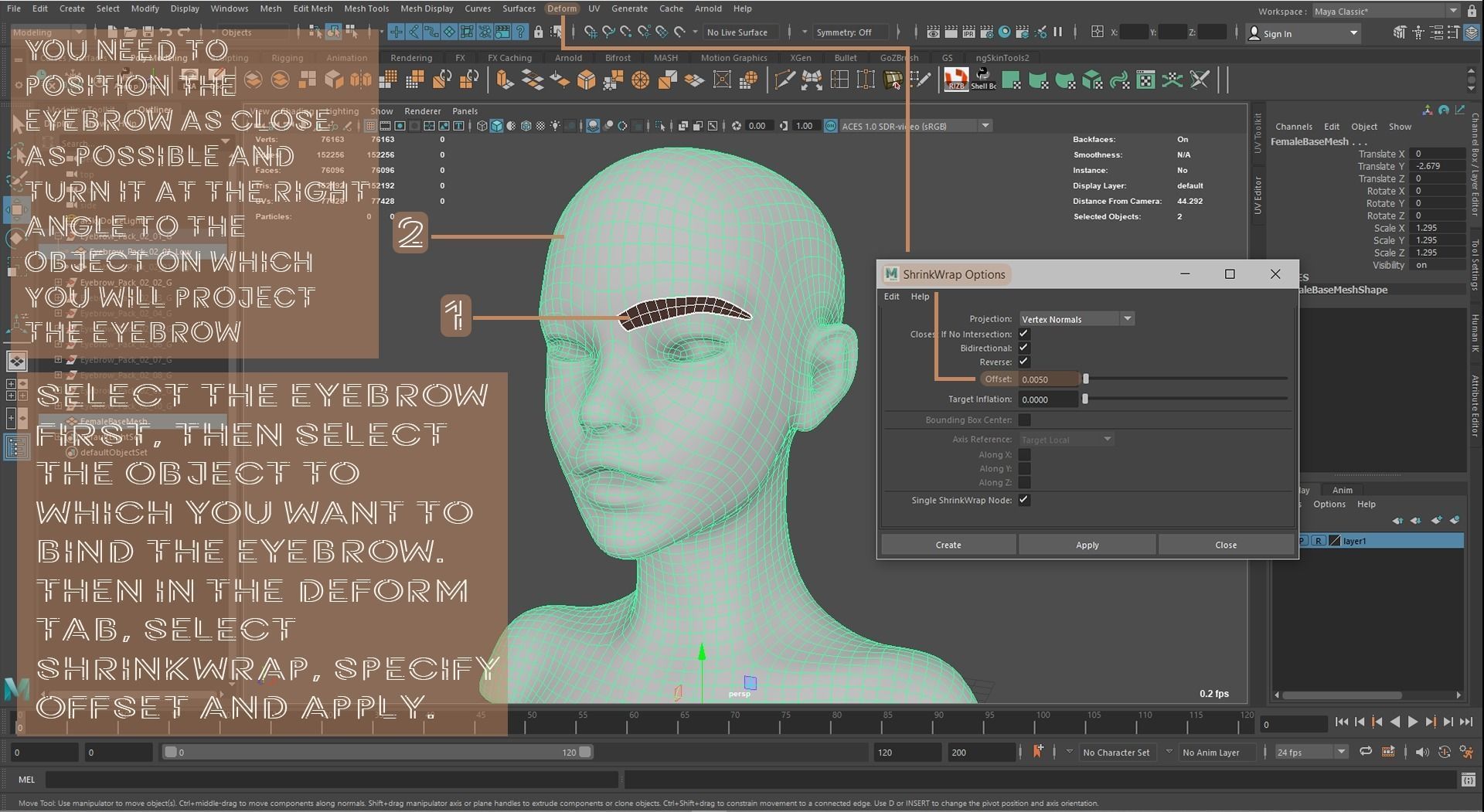
Task: Click the Create button in ShrinkWrap Options
Action: pyautogui.click(x=948, y=545)
